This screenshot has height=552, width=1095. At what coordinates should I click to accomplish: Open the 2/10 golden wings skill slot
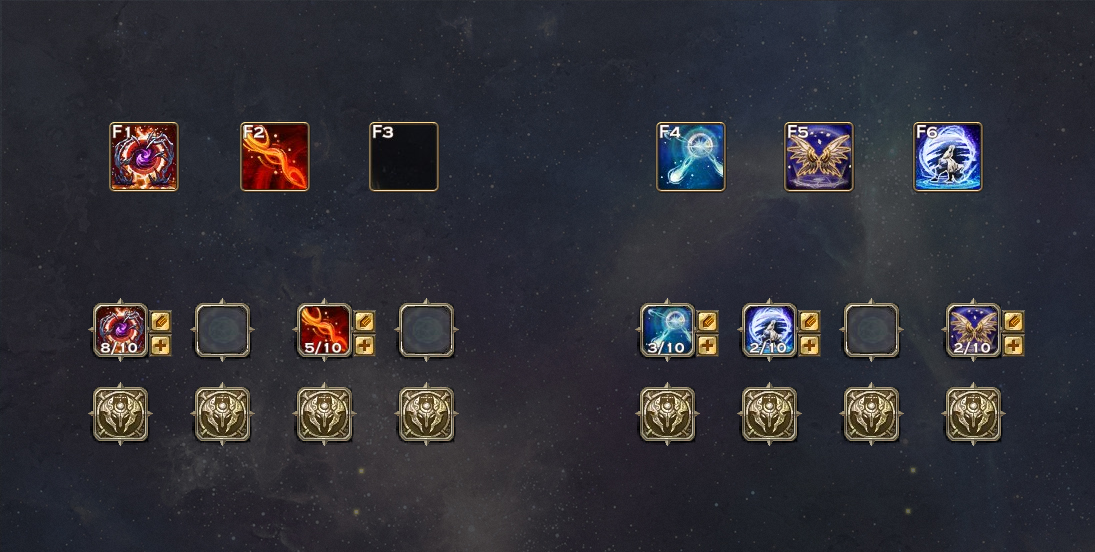[973, 330]
